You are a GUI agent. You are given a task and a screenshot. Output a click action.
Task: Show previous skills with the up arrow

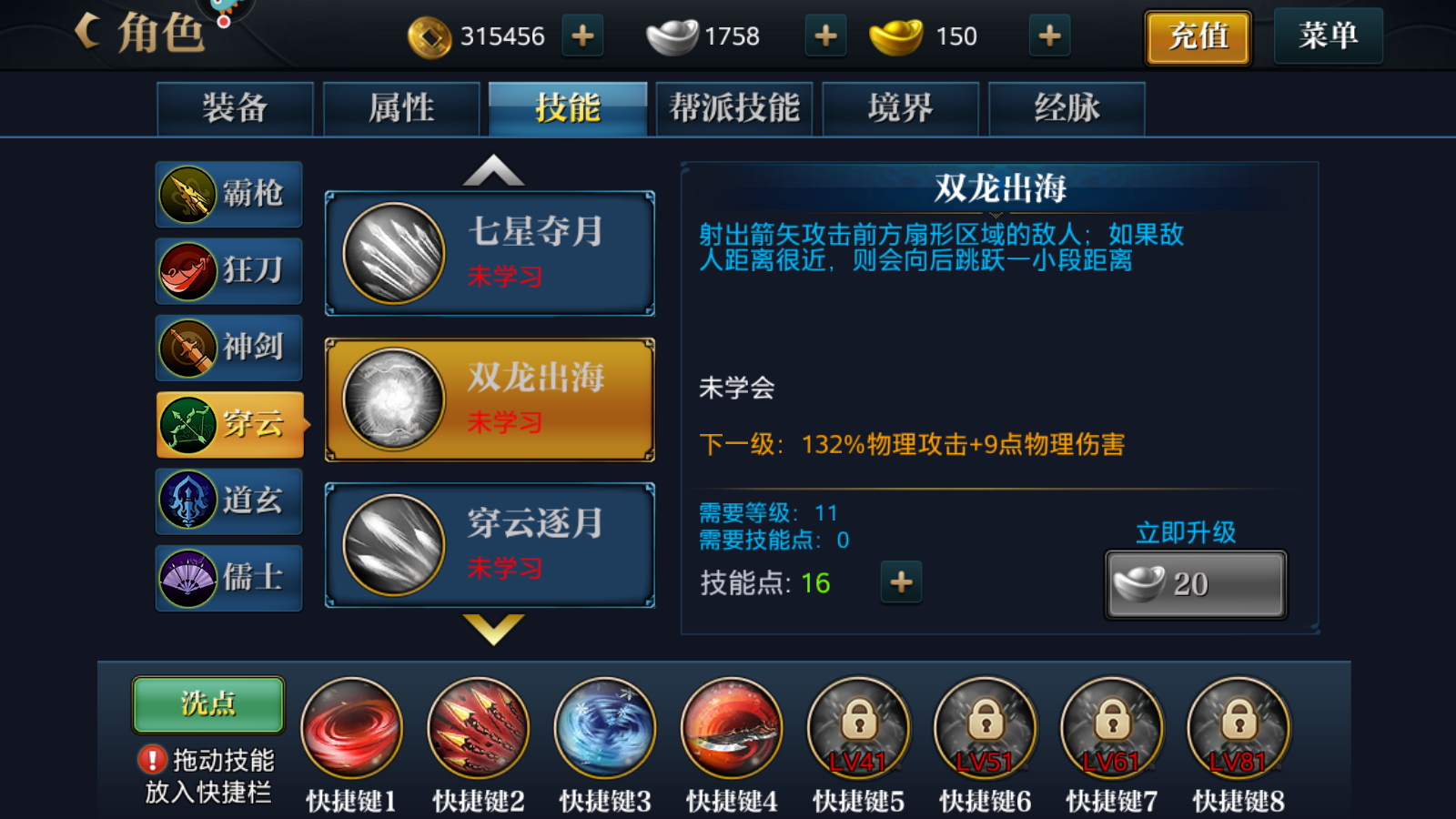(493, 170)
